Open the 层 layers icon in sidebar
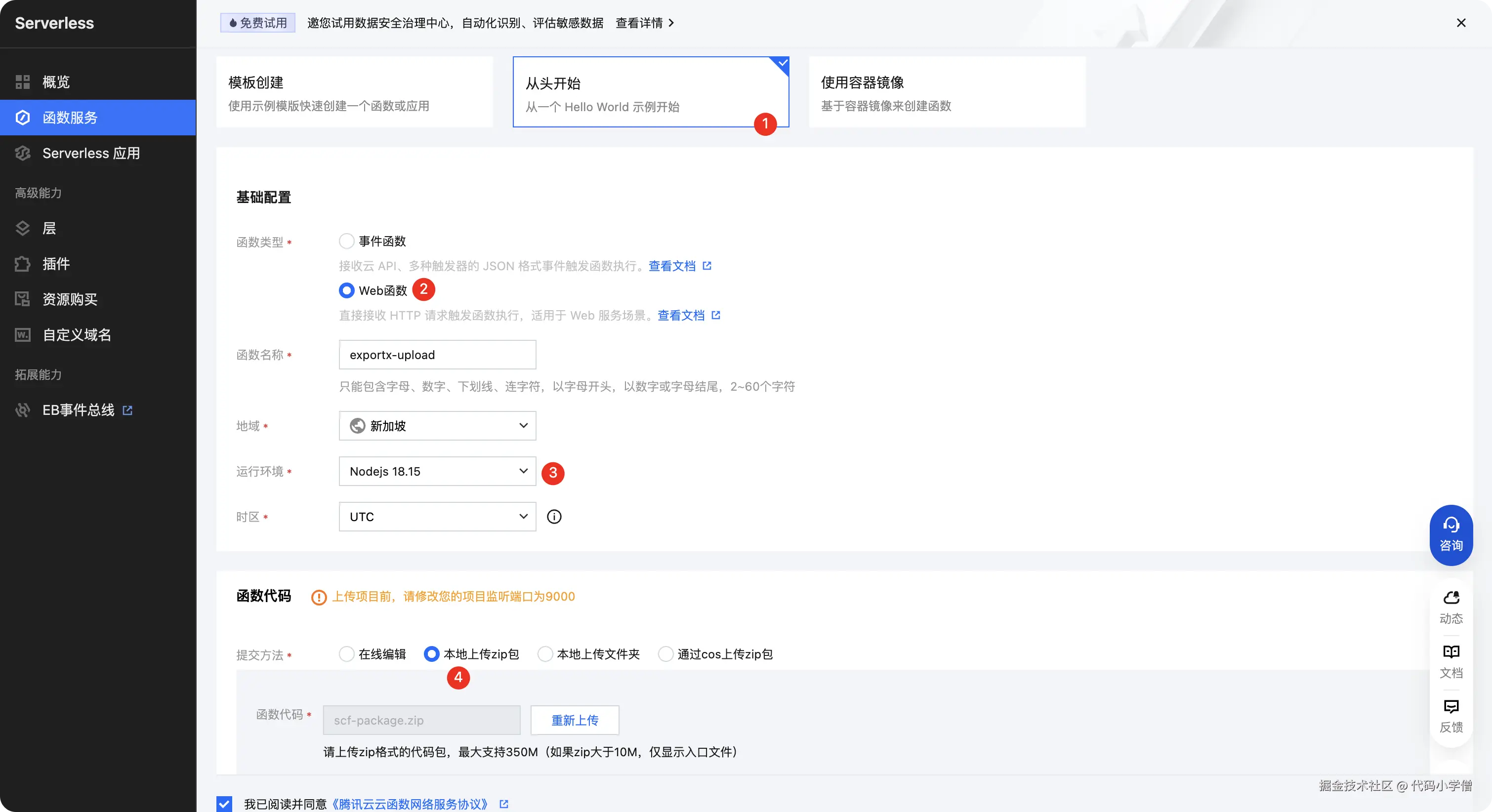The image size is (1492, 812). tap(23, 228)
